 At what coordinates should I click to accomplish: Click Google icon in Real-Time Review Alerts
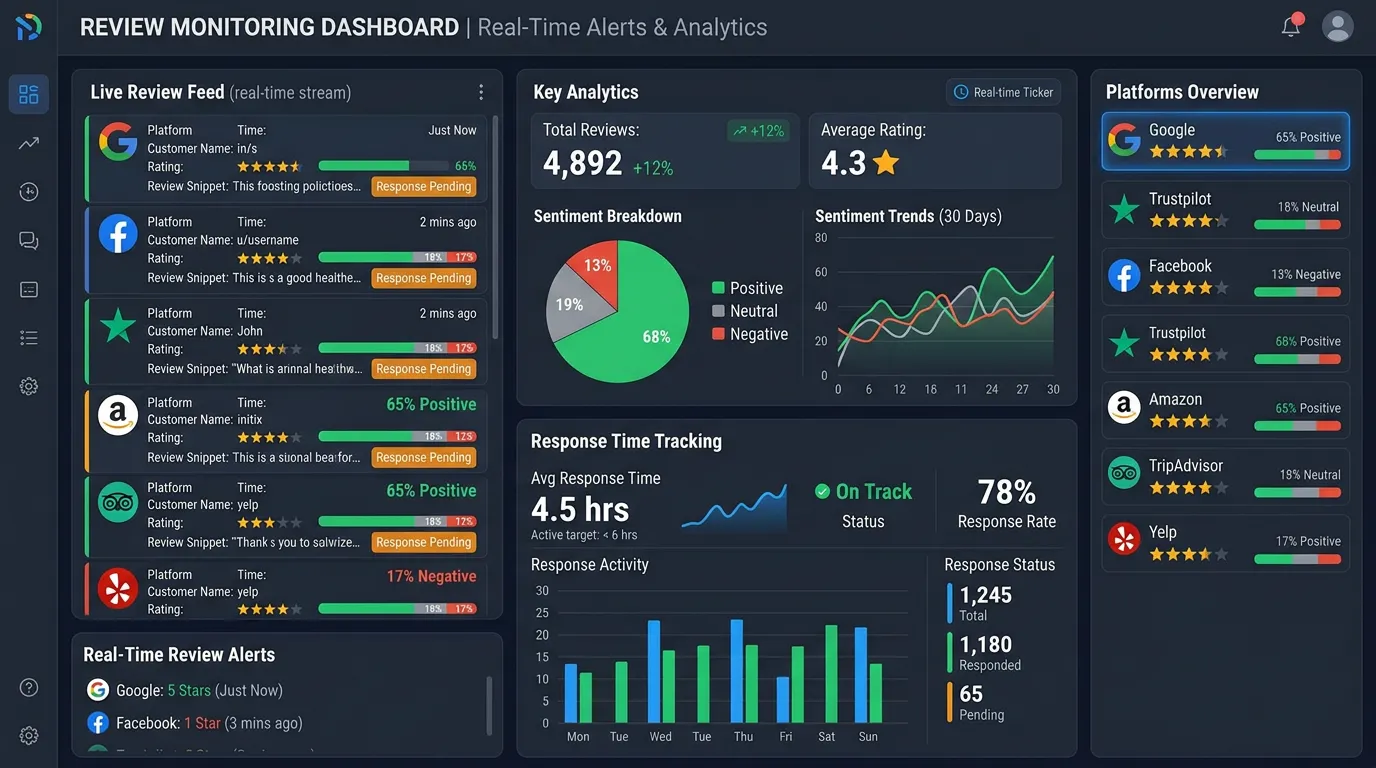coord(98,690)
